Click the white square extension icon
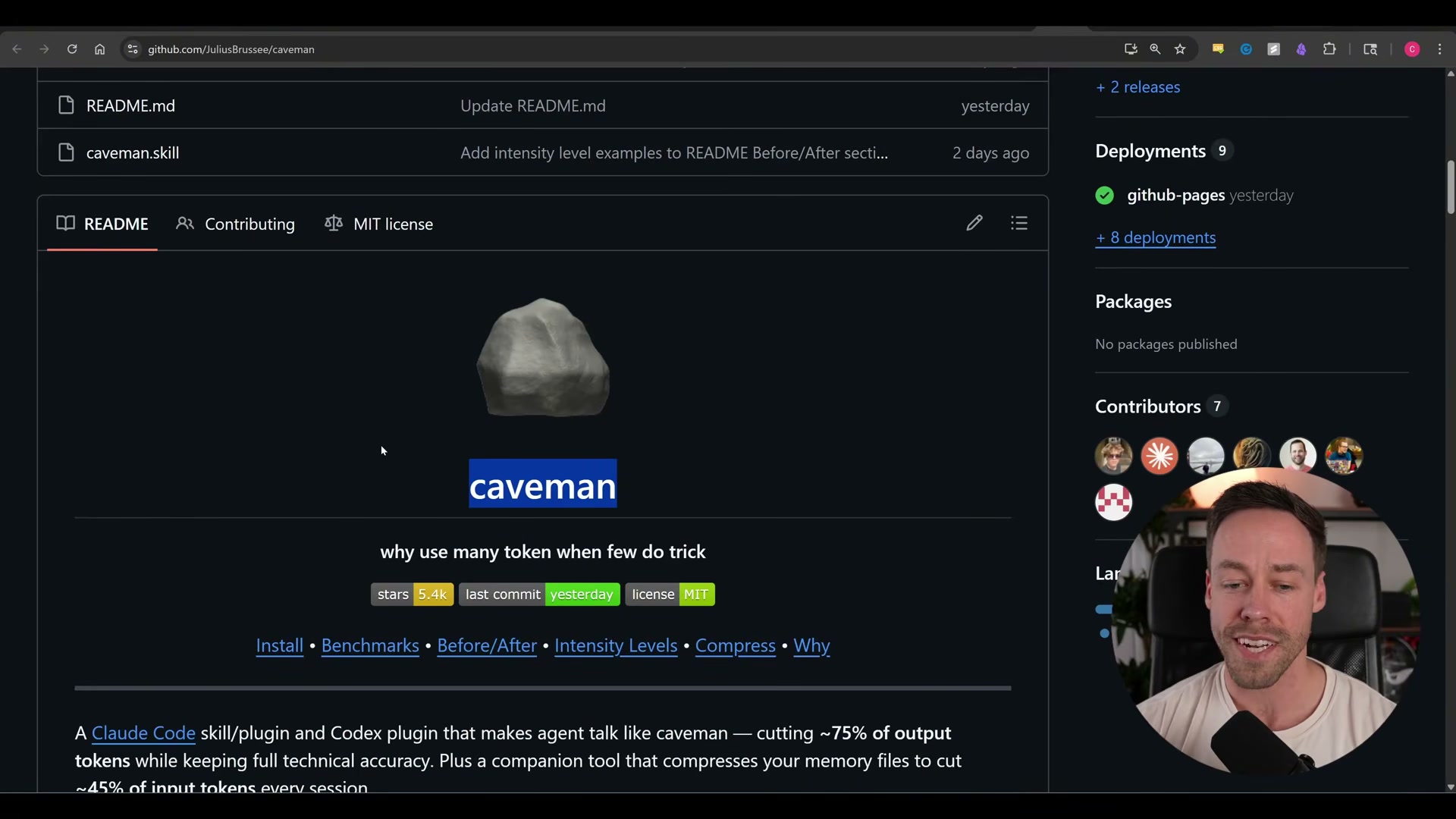Screen dimensions: 1456x819 pos(1274,49)
